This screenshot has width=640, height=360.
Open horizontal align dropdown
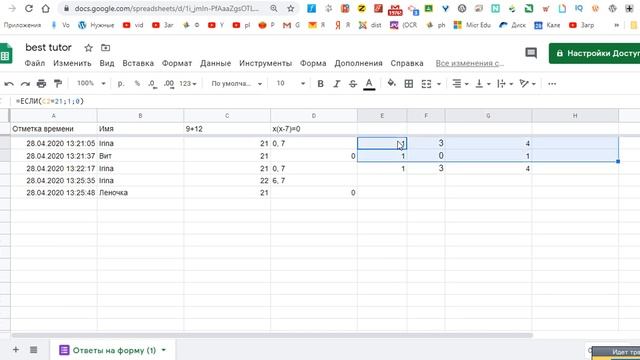[x=460, y=84]
